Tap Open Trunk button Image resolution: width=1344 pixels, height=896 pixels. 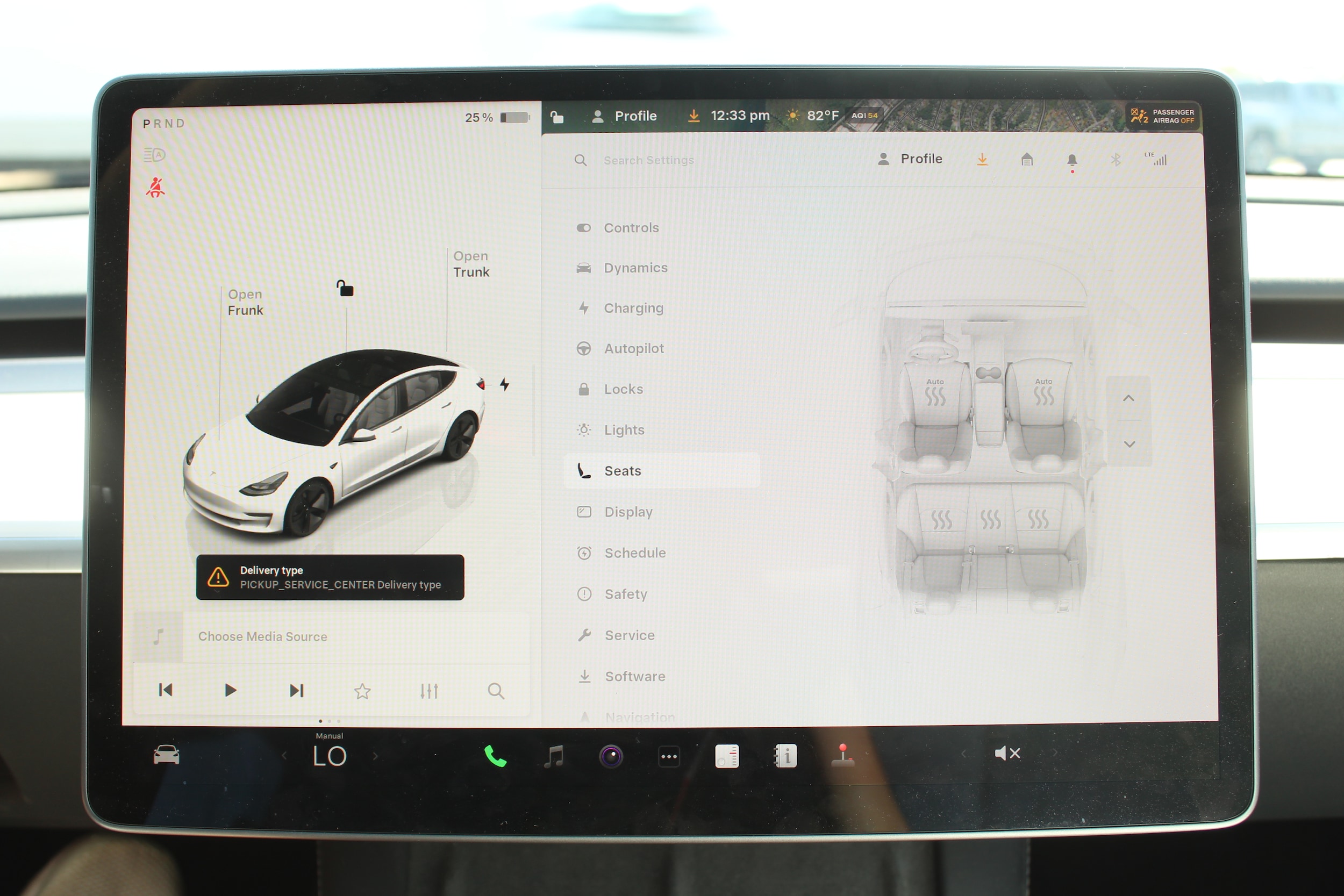coord(471,264)
